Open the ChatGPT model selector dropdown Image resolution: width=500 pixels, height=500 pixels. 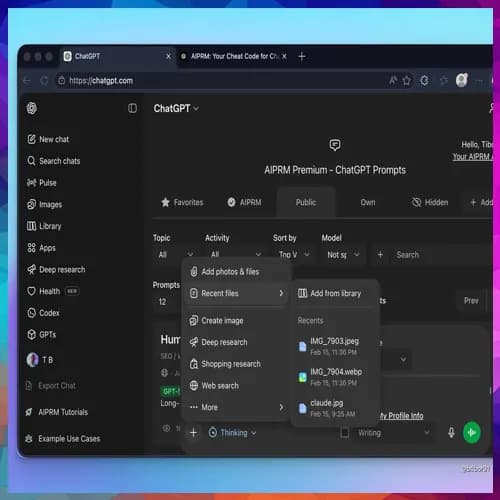coord(176,108)
